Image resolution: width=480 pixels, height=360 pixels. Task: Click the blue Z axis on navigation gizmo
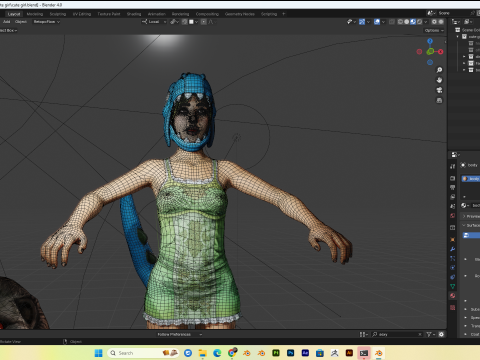click(x=430, y=41)
